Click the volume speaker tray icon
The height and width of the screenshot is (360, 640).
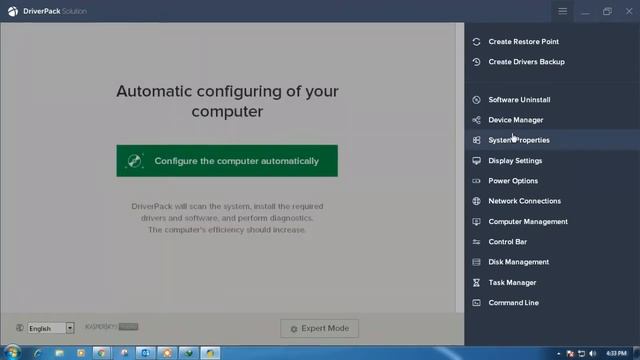coord(593,353)
